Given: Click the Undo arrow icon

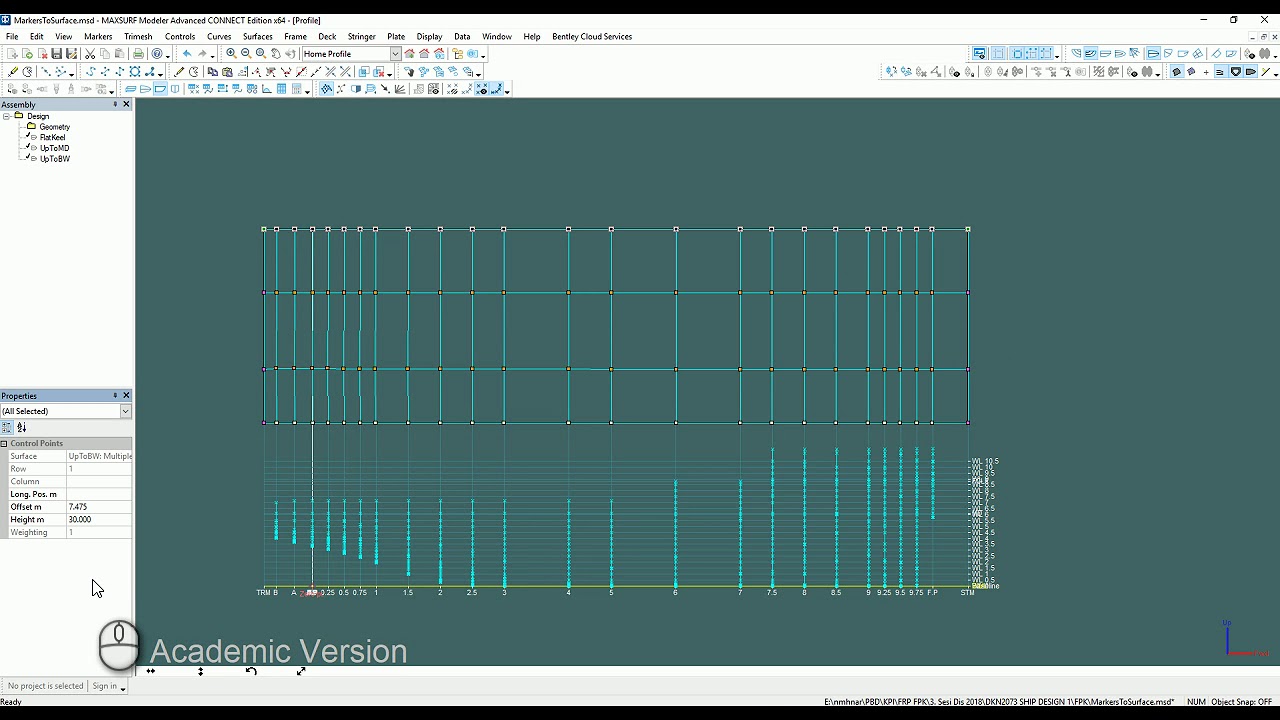Looking at the screenshot, I should pos(187,53).
